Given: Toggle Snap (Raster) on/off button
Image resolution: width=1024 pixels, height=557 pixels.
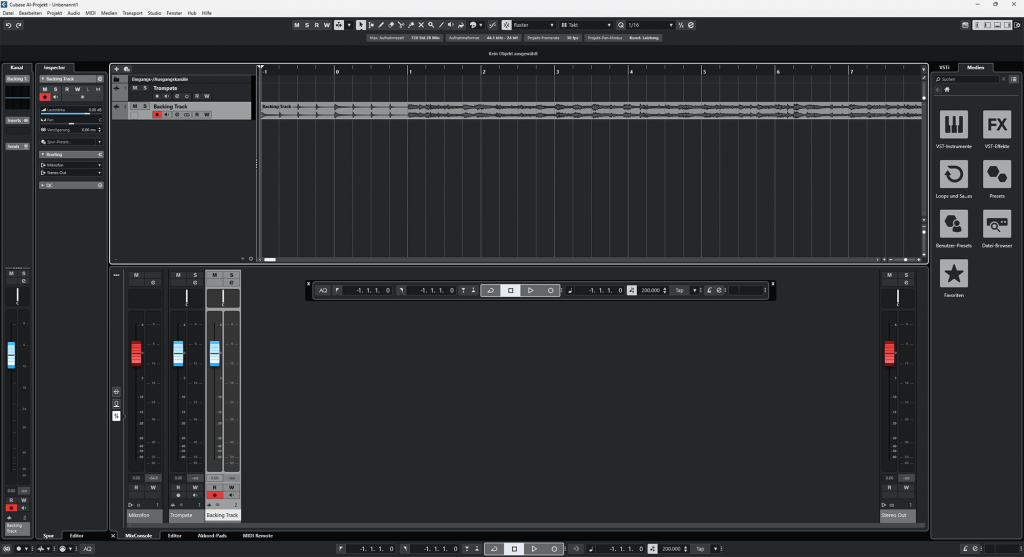Looking at the screenshot, I should [x=506, y=25].
